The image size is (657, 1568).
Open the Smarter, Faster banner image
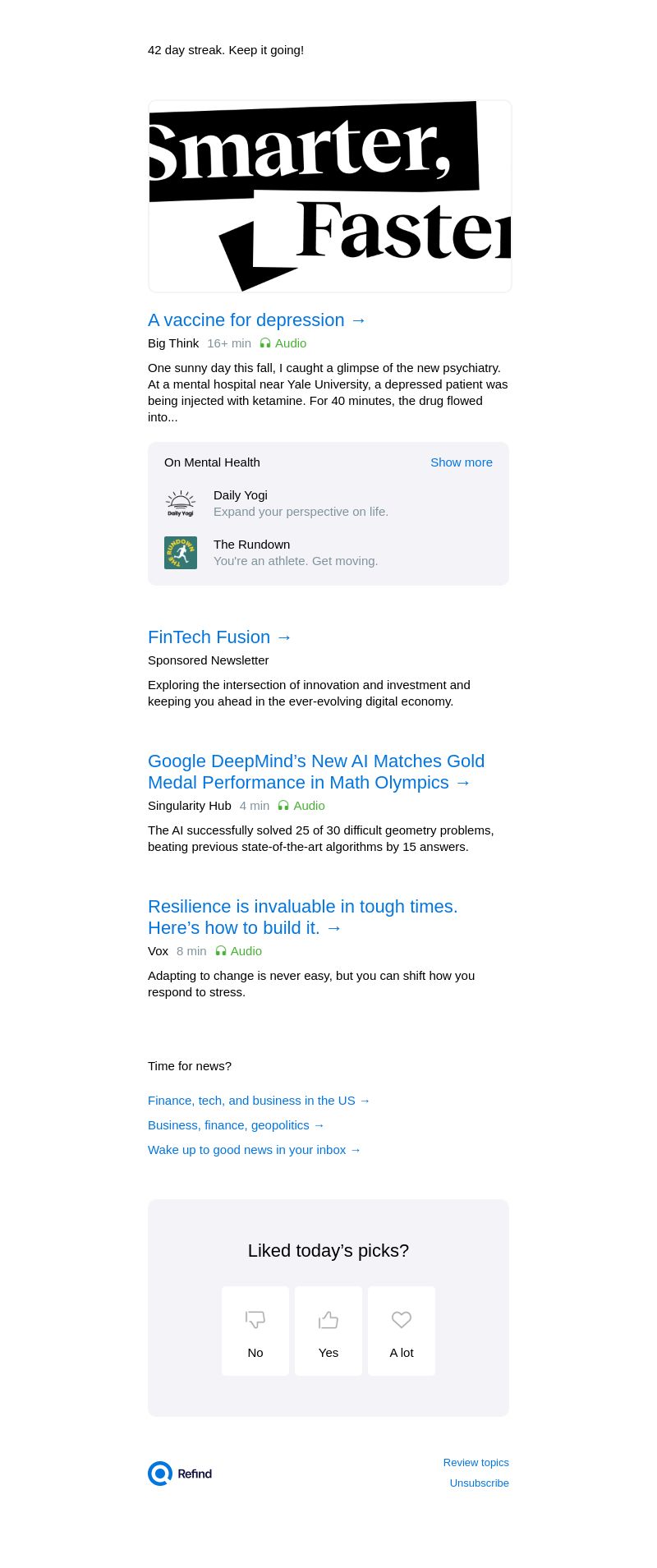click(x=329, y=196)
